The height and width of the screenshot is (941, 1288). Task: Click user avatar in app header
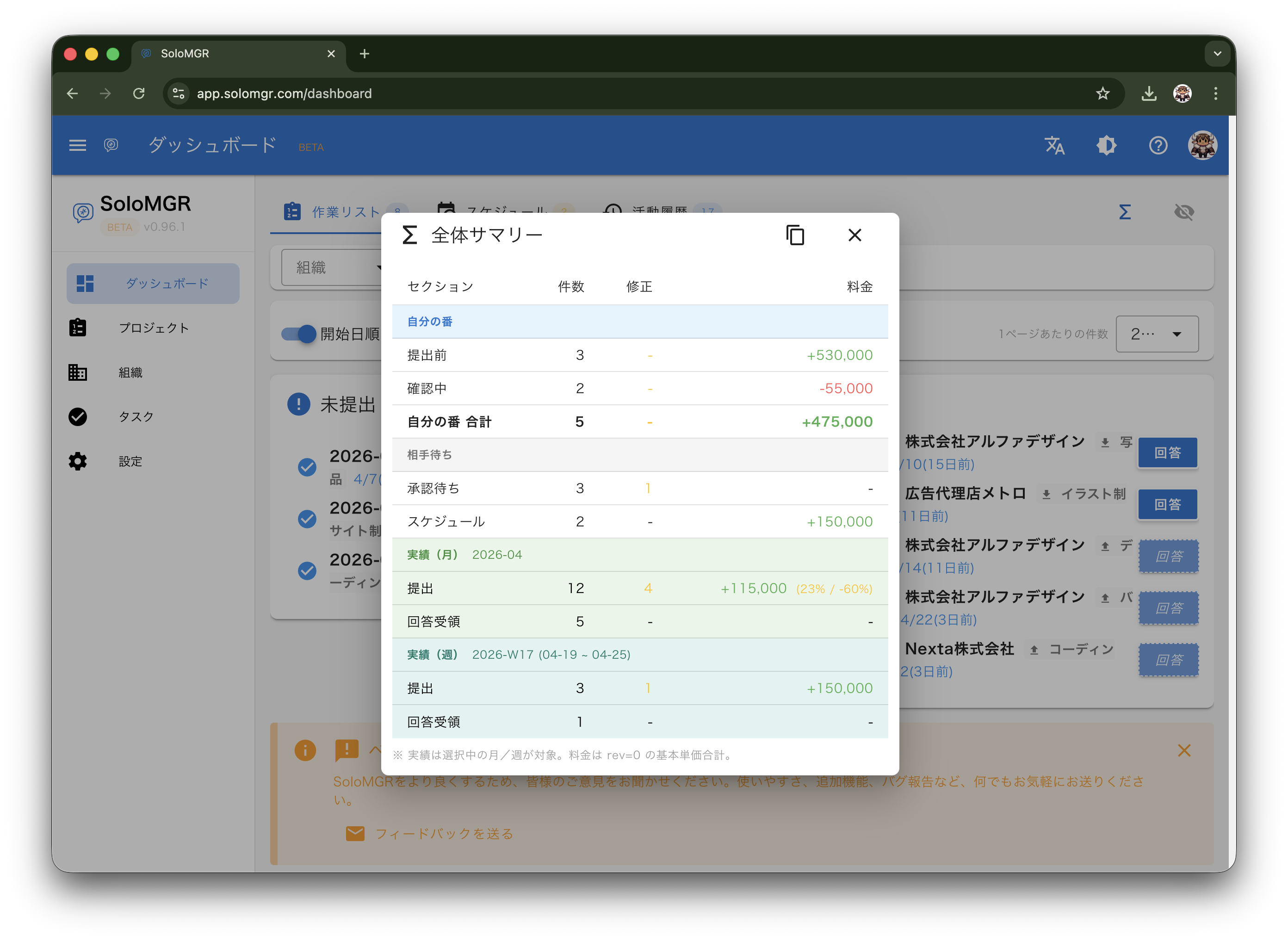pyautogui.click(x=1202, y=146)
